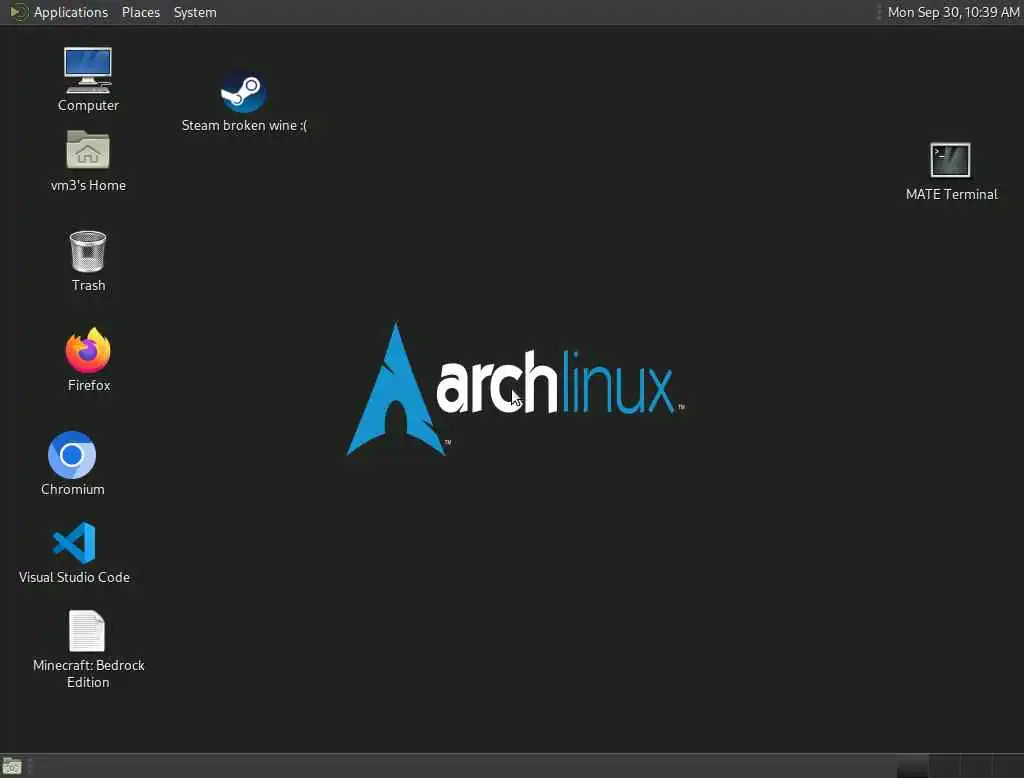Click the show desktop button in bottom panel
This screenshot has height=778, width=1024.
click(x=12, y=766)
